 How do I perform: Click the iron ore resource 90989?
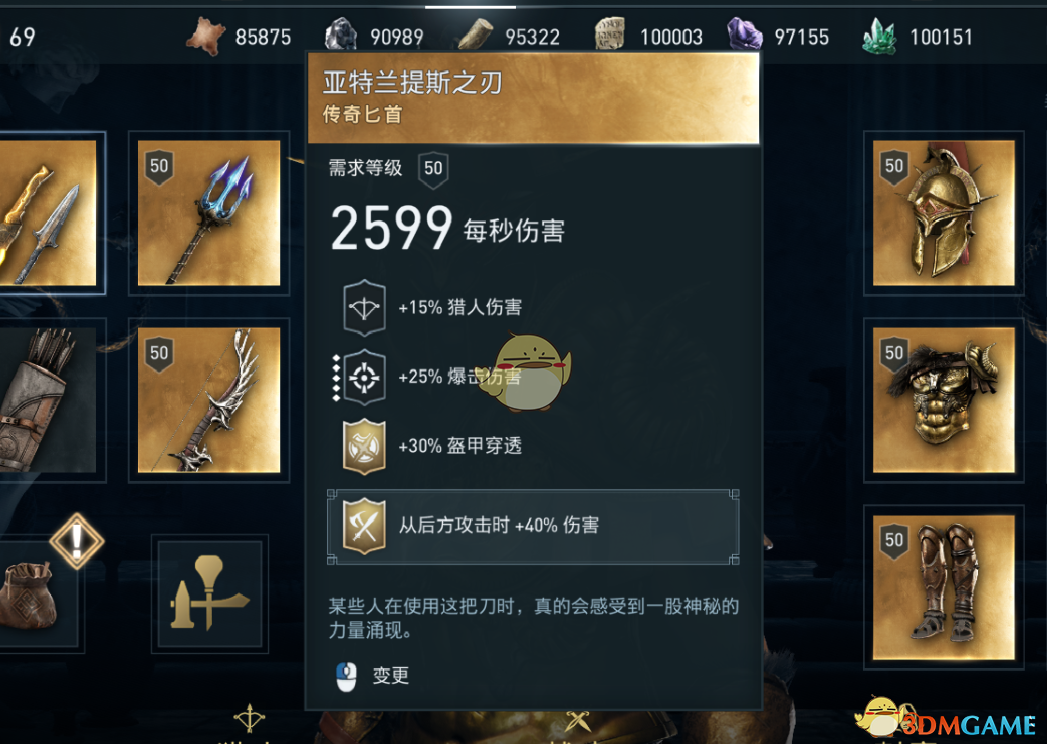[374, 37]
